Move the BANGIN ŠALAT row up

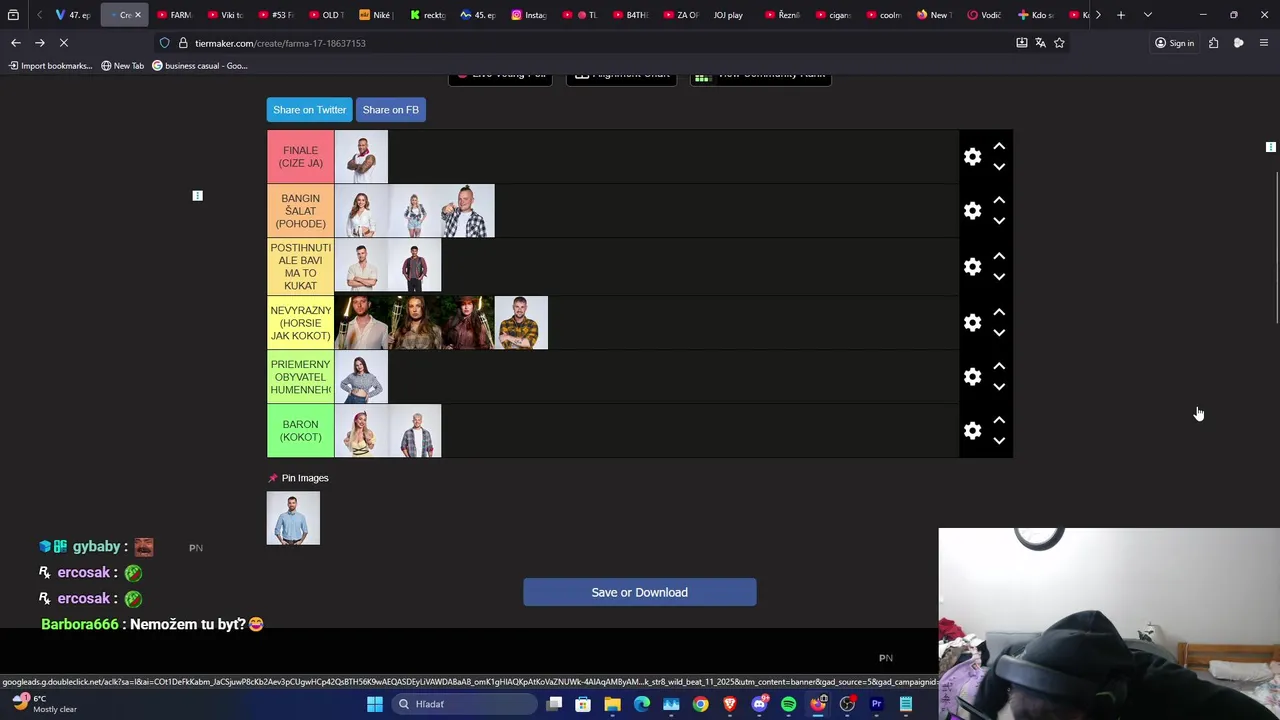(x=999, y=201)
